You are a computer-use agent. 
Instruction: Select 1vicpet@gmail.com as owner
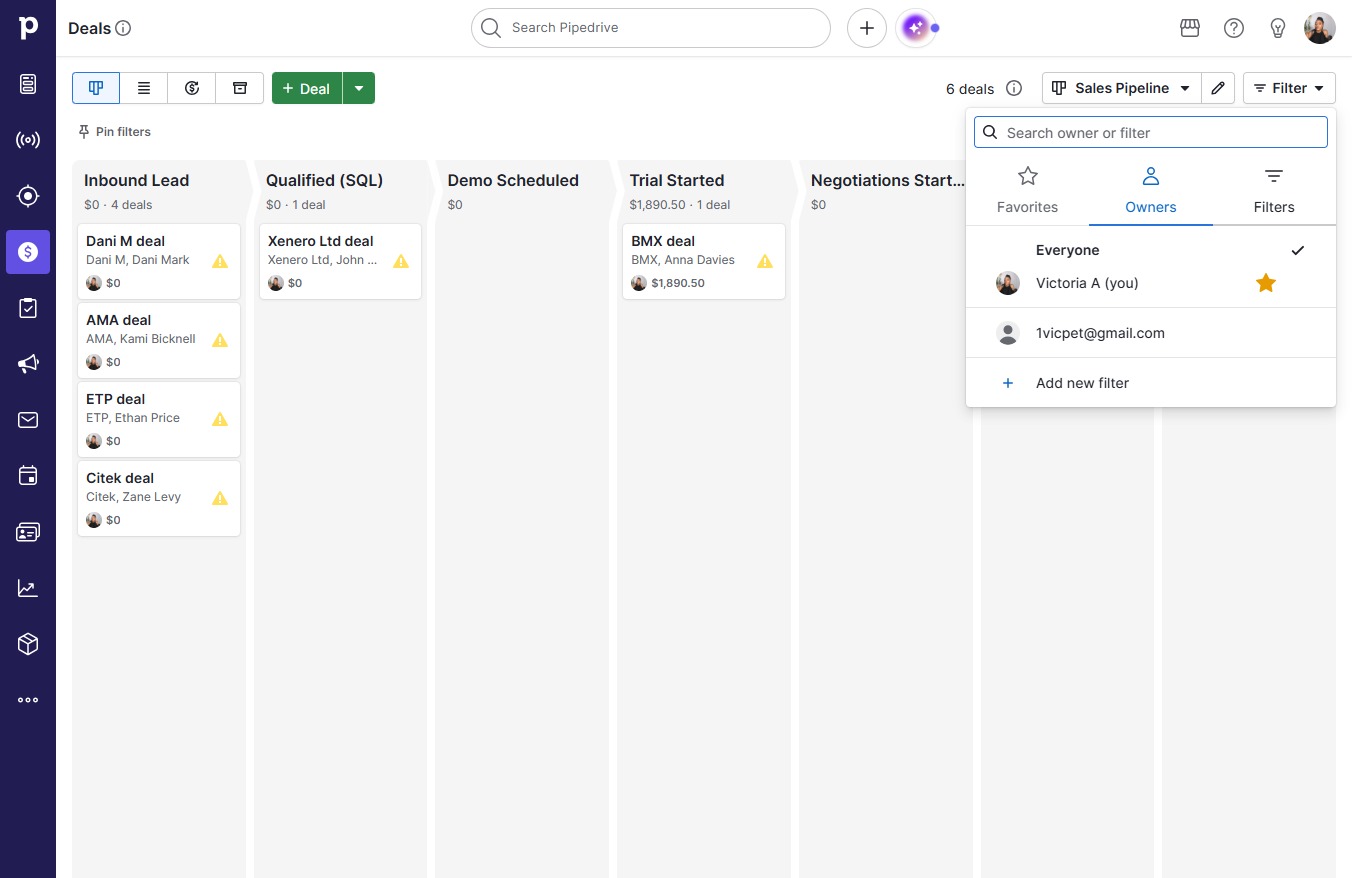point(1151,333)
